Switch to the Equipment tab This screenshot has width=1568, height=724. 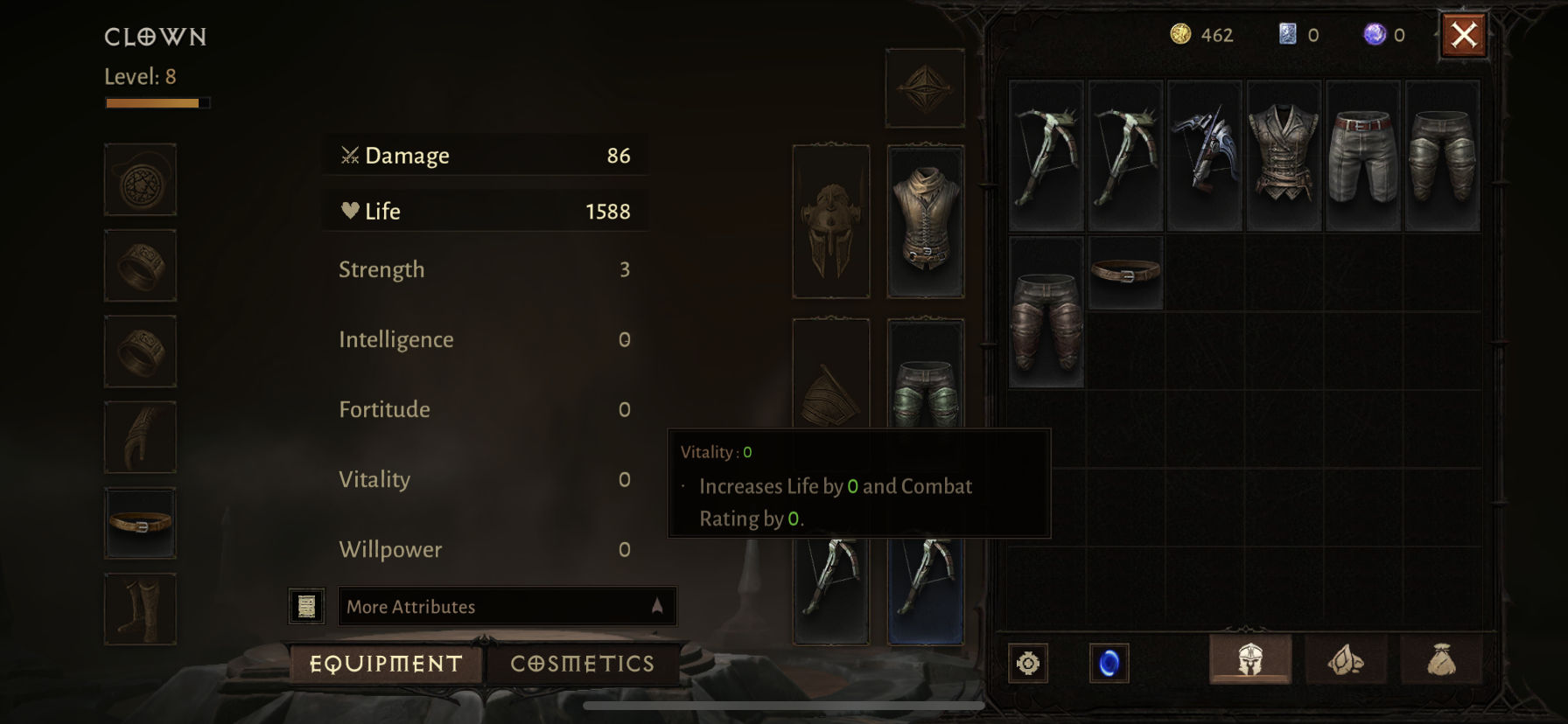pyautogui.click(x=386, y=664)
